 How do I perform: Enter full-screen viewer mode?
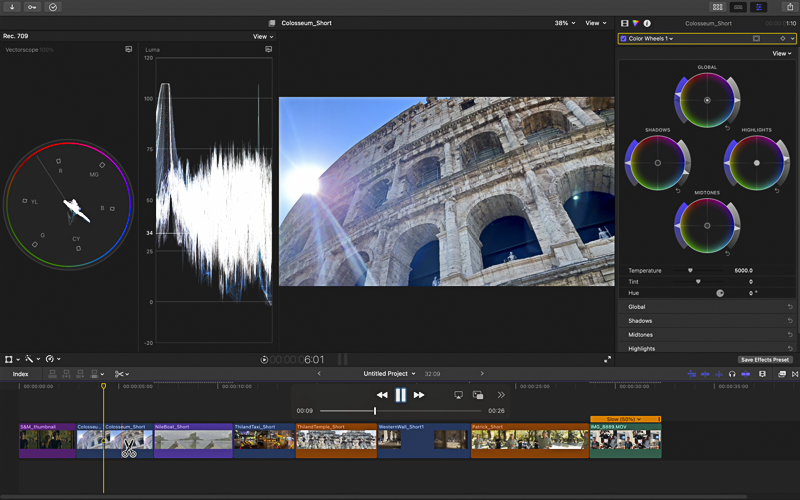click(607, 359)
